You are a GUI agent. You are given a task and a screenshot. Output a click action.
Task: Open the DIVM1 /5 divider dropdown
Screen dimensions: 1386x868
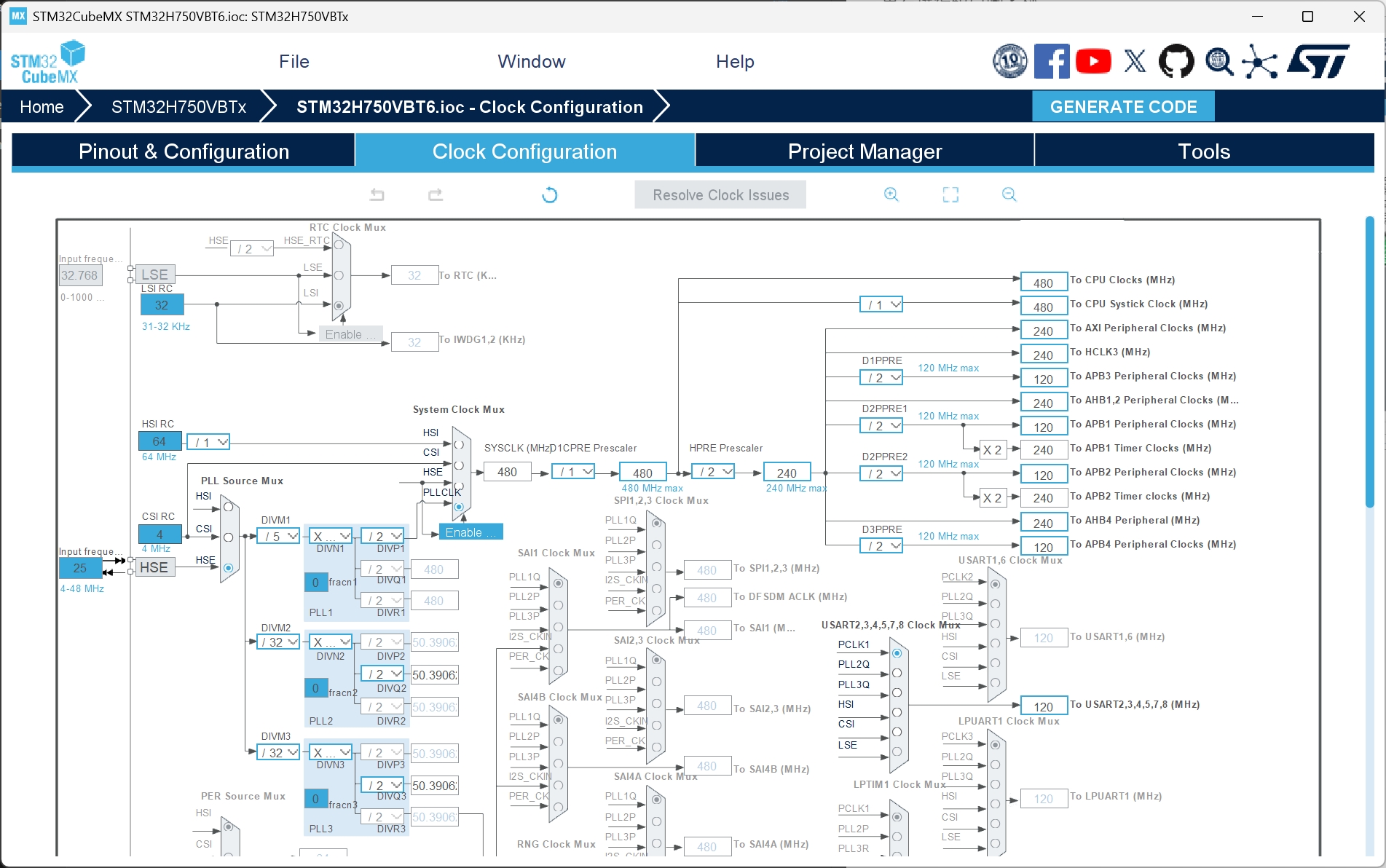tap(279, 536)
